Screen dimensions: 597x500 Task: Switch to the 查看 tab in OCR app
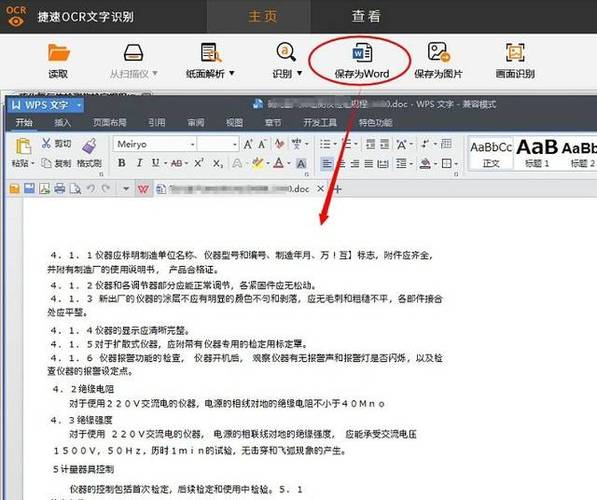[x=366, y=16]
